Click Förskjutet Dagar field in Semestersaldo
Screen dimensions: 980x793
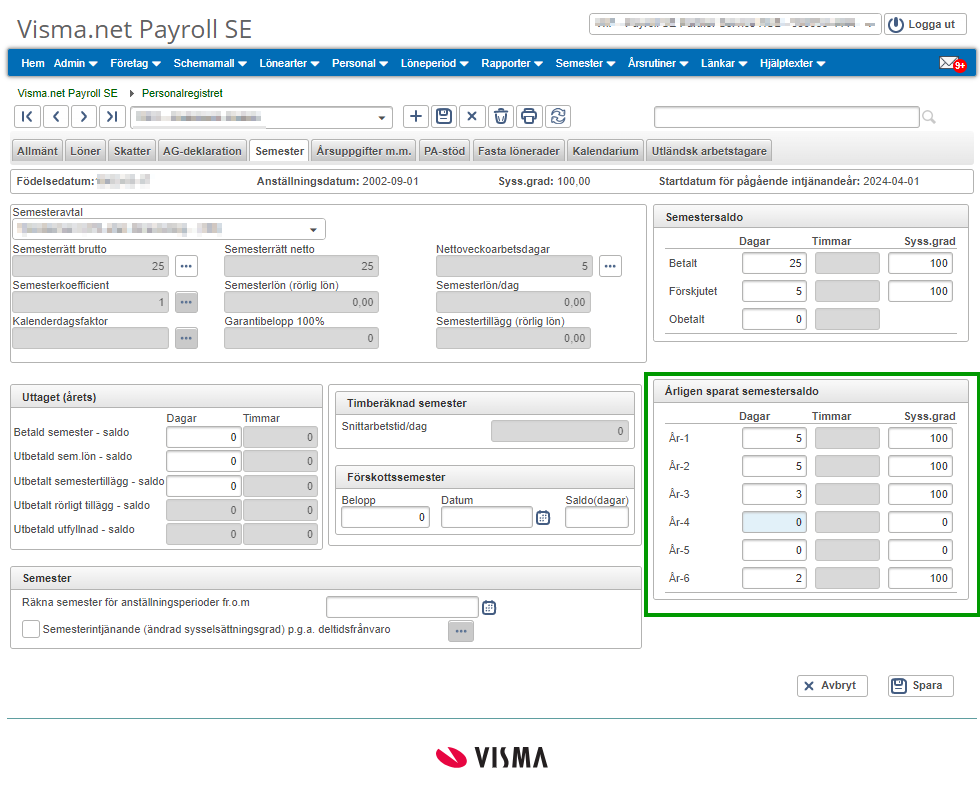(x=774, y=291)
